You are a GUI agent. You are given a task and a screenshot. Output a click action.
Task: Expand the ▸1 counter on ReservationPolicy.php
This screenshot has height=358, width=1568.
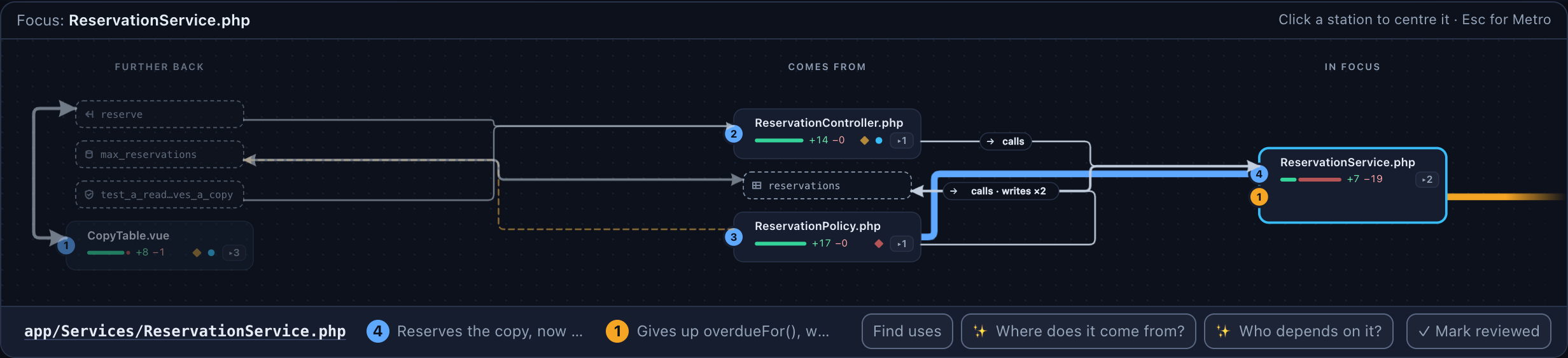click(x=902, y=244)
